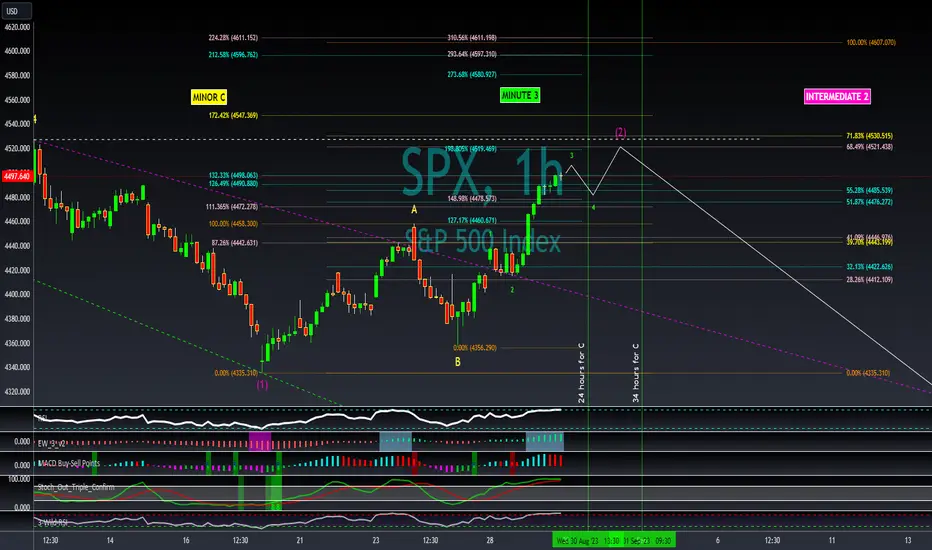Select the magenta (2) wave label
Screen dimensions: 932x550
[621, 132]
